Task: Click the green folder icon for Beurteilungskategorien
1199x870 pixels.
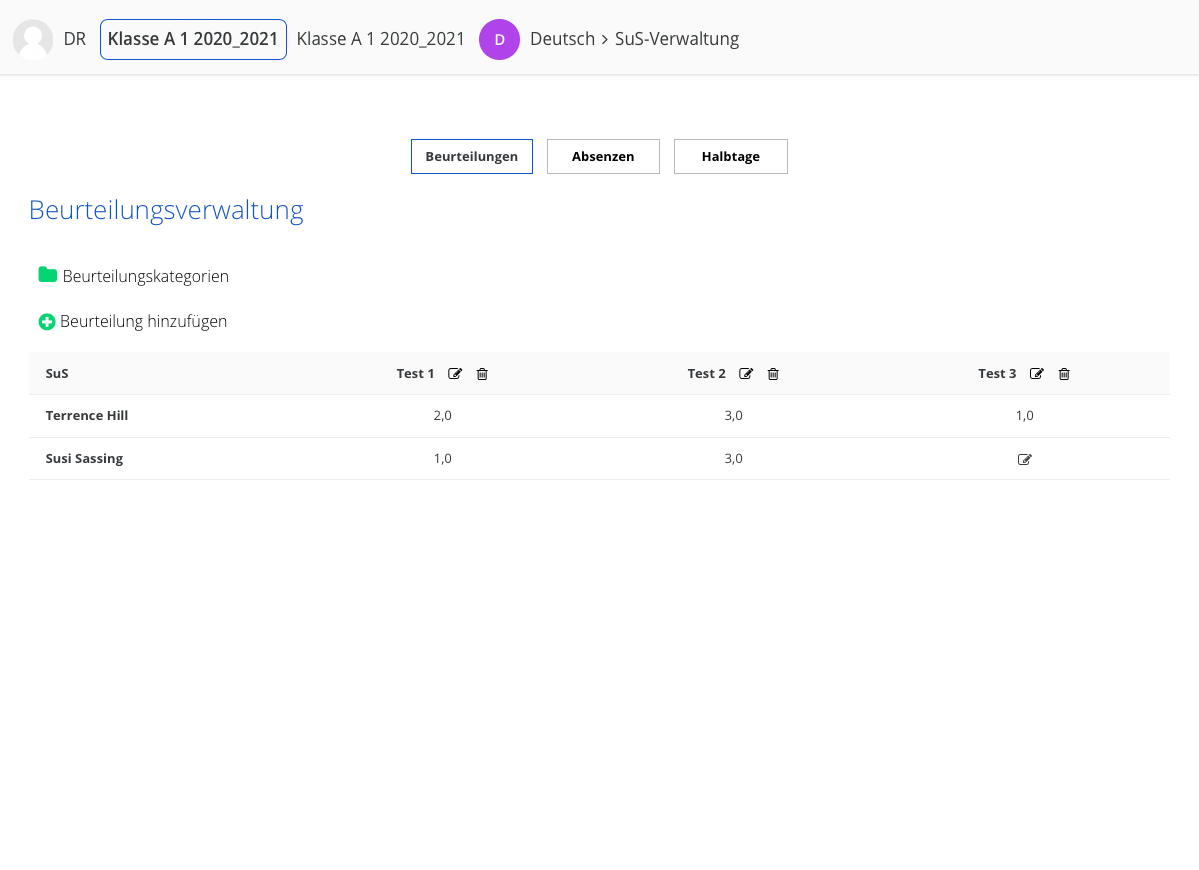Action: click(47, 275)
